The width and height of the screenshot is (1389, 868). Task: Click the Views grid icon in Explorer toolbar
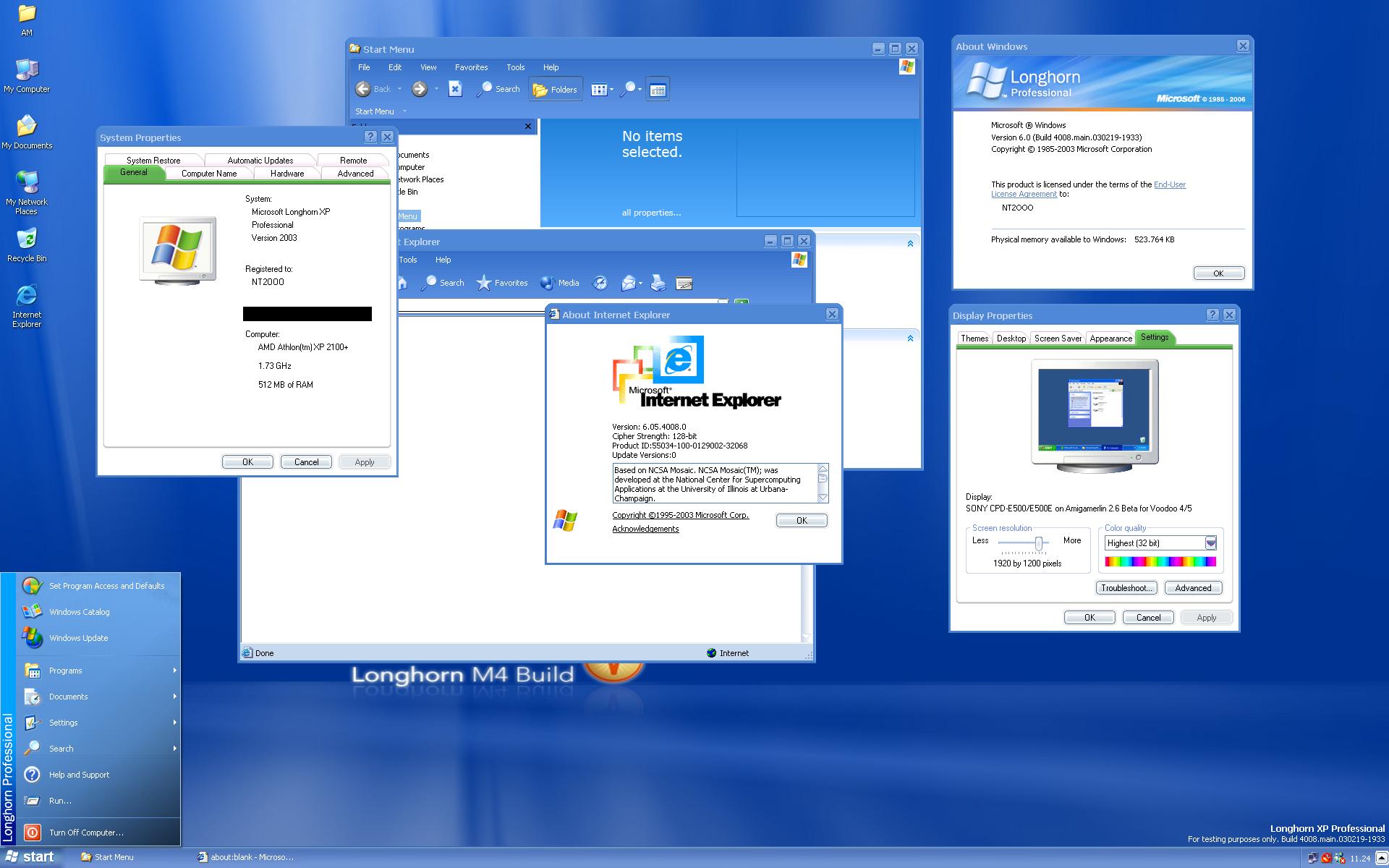click(x=598, y=90)
